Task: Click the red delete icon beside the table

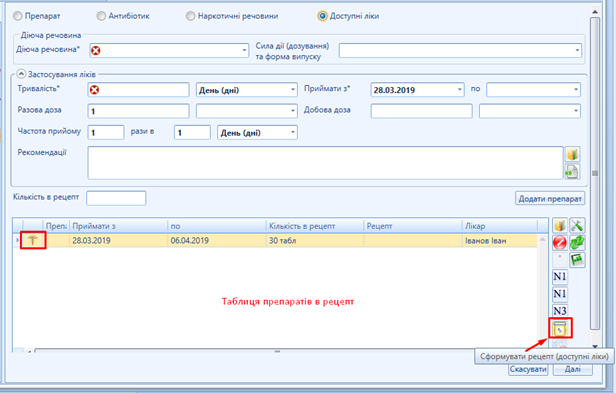Action: [x=560, y=243]
